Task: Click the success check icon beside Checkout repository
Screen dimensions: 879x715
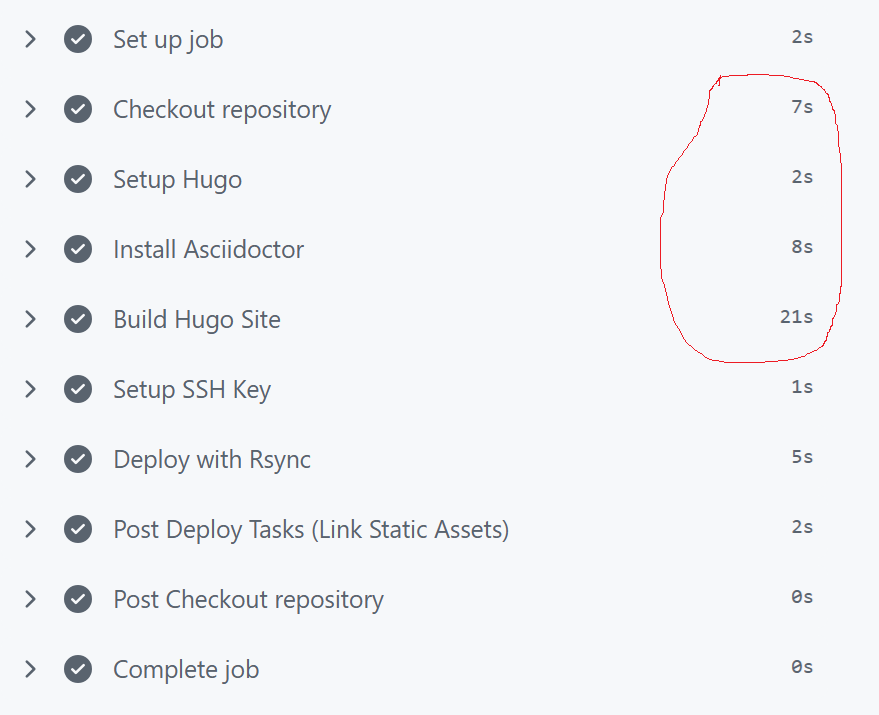Action: (x=78, y=110)
